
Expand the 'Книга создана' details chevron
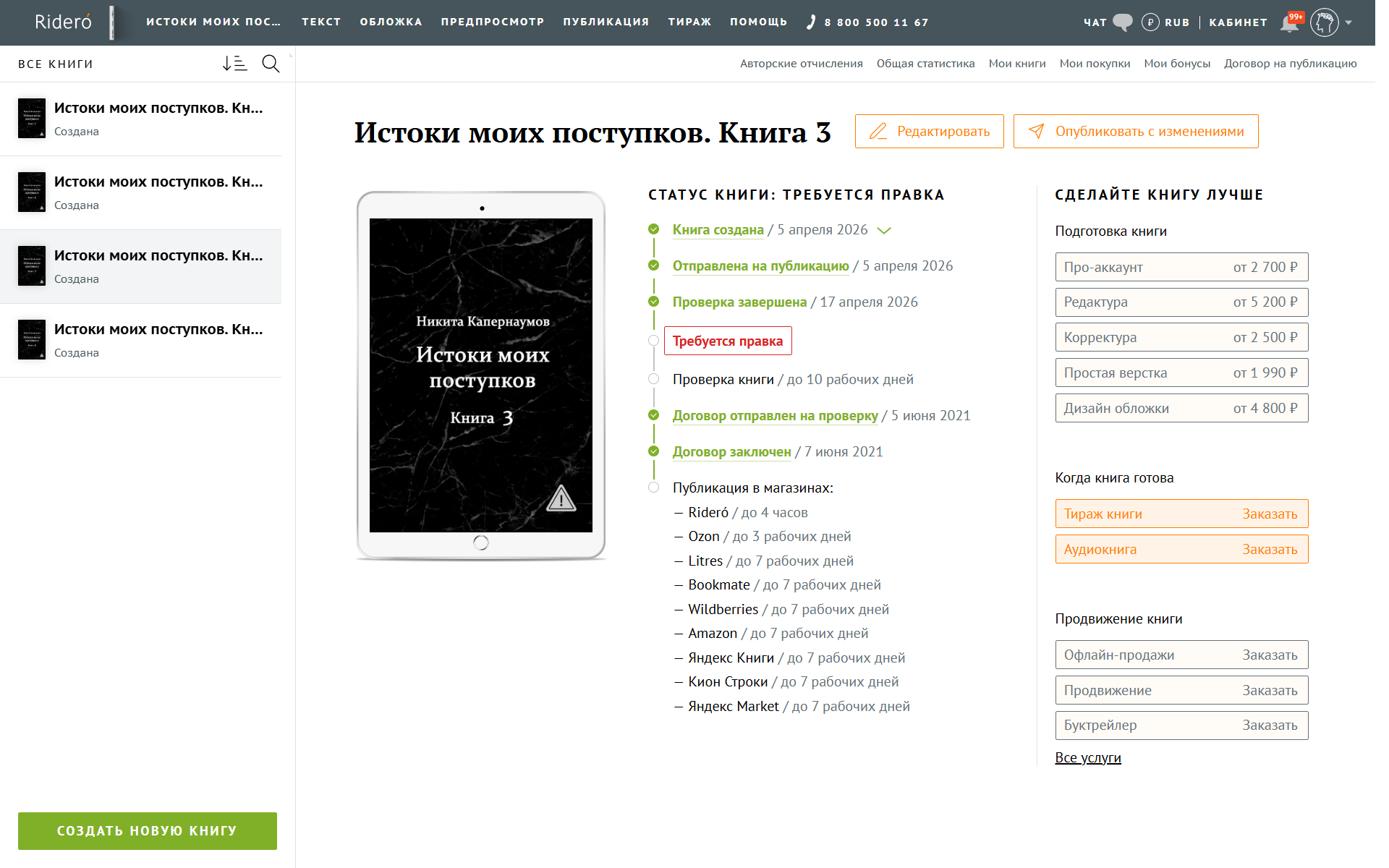884,230
